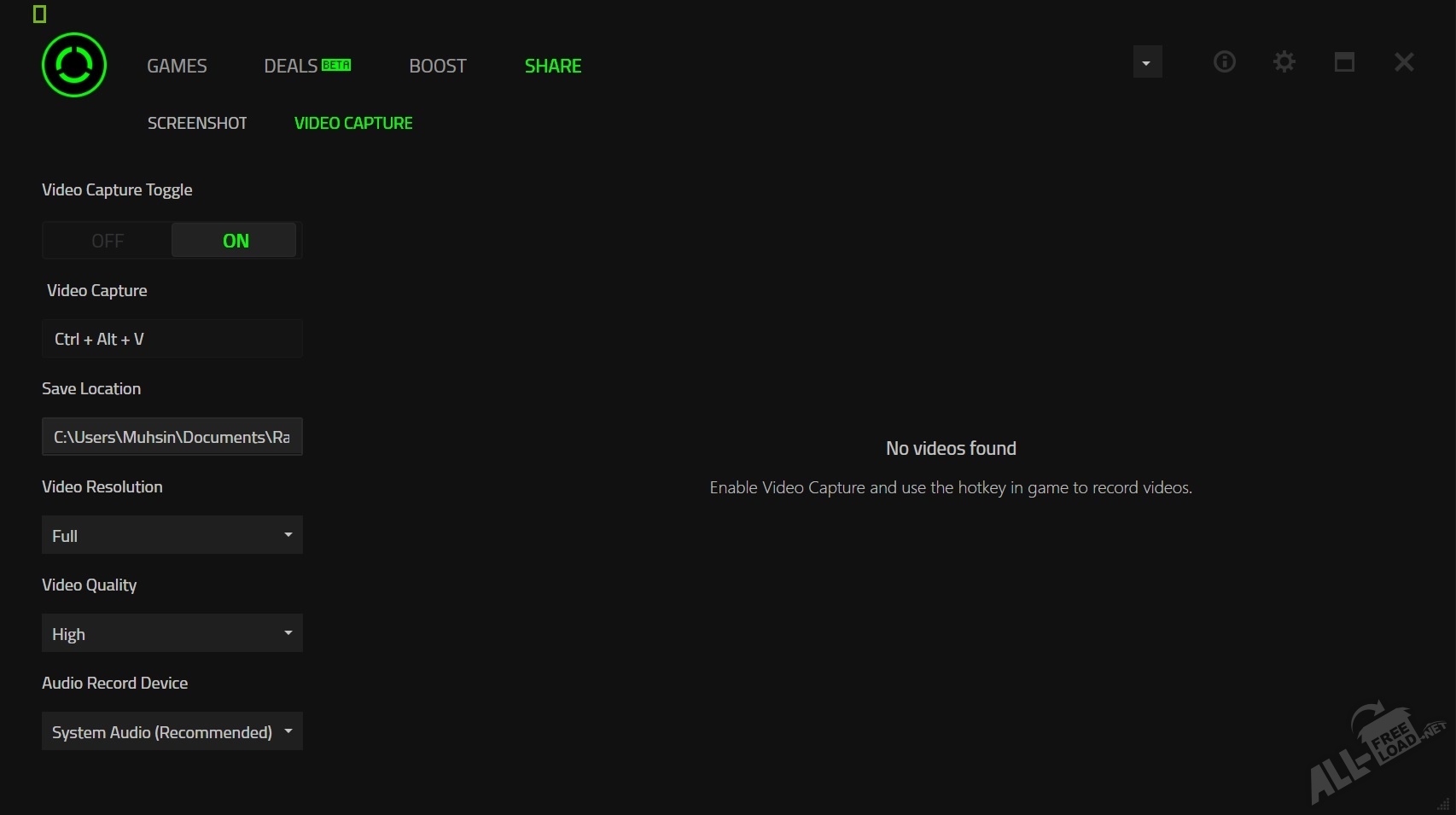This screenshot has width=1456, height=815.
Task: Open the Video Quality dropdown set to High
Action: coord(172,633)
